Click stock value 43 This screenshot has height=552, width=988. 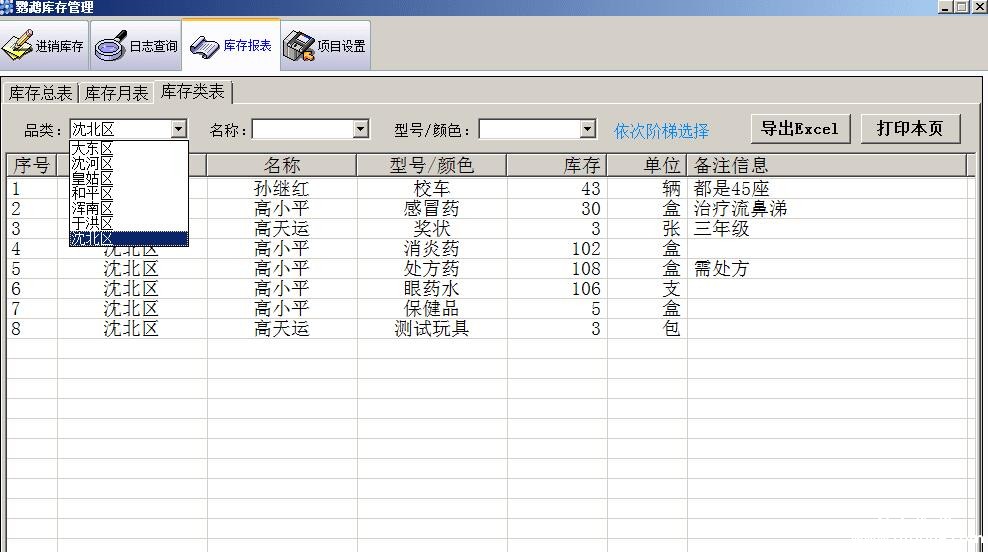pyautogui.click(x=590, y=188)
